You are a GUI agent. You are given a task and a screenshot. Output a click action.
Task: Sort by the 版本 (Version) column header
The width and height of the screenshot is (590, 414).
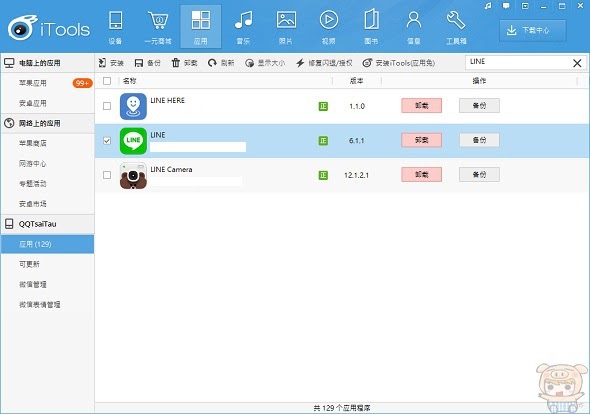[x=356, y=81]
